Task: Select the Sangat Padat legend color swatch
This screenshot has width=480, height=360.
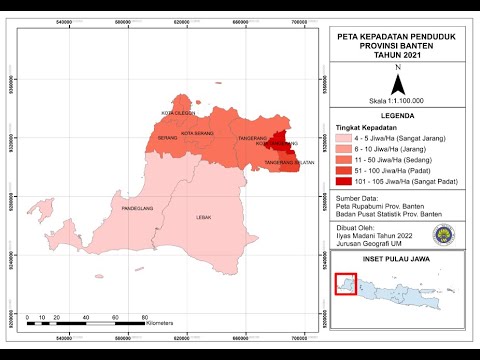Action: [344, 182]
